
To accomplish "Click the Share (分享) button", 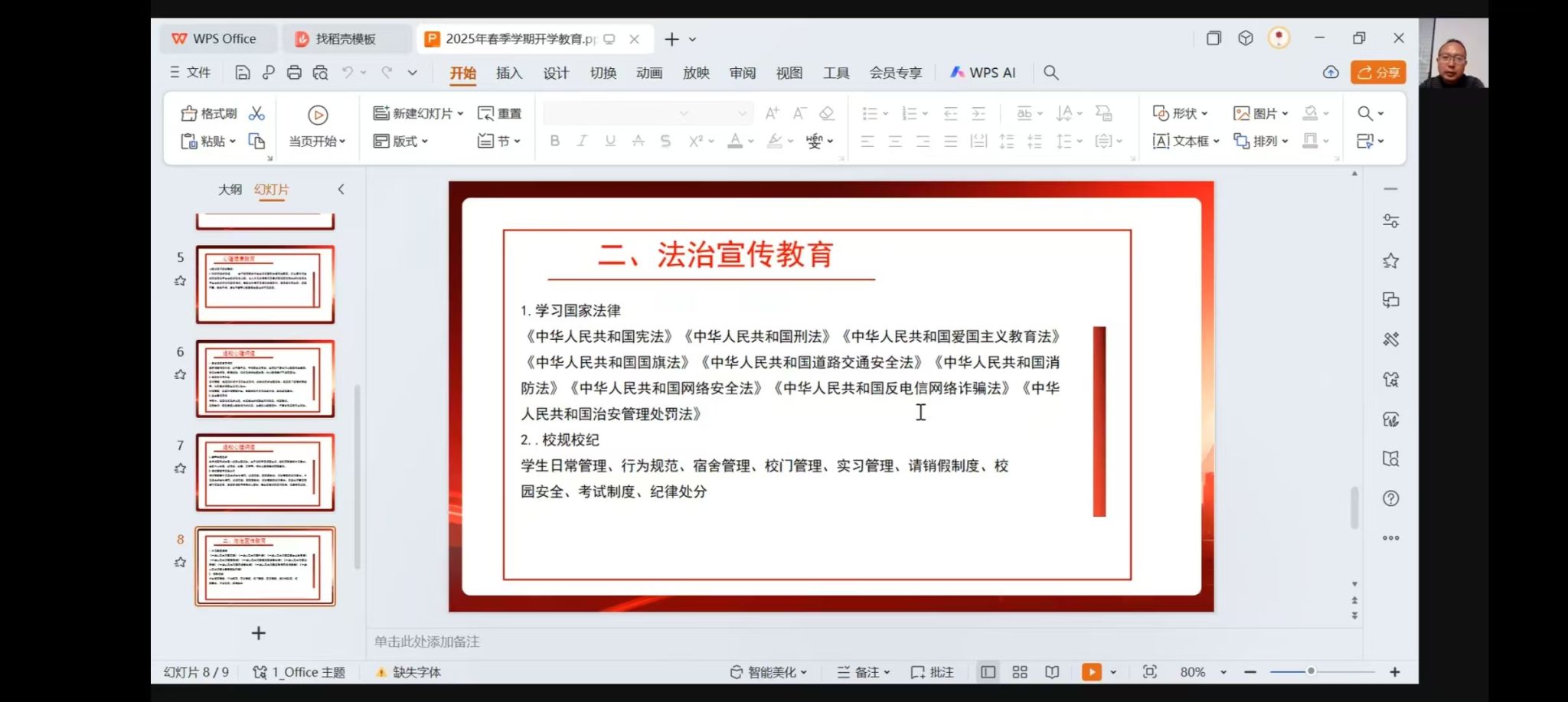I will 1378,73.
